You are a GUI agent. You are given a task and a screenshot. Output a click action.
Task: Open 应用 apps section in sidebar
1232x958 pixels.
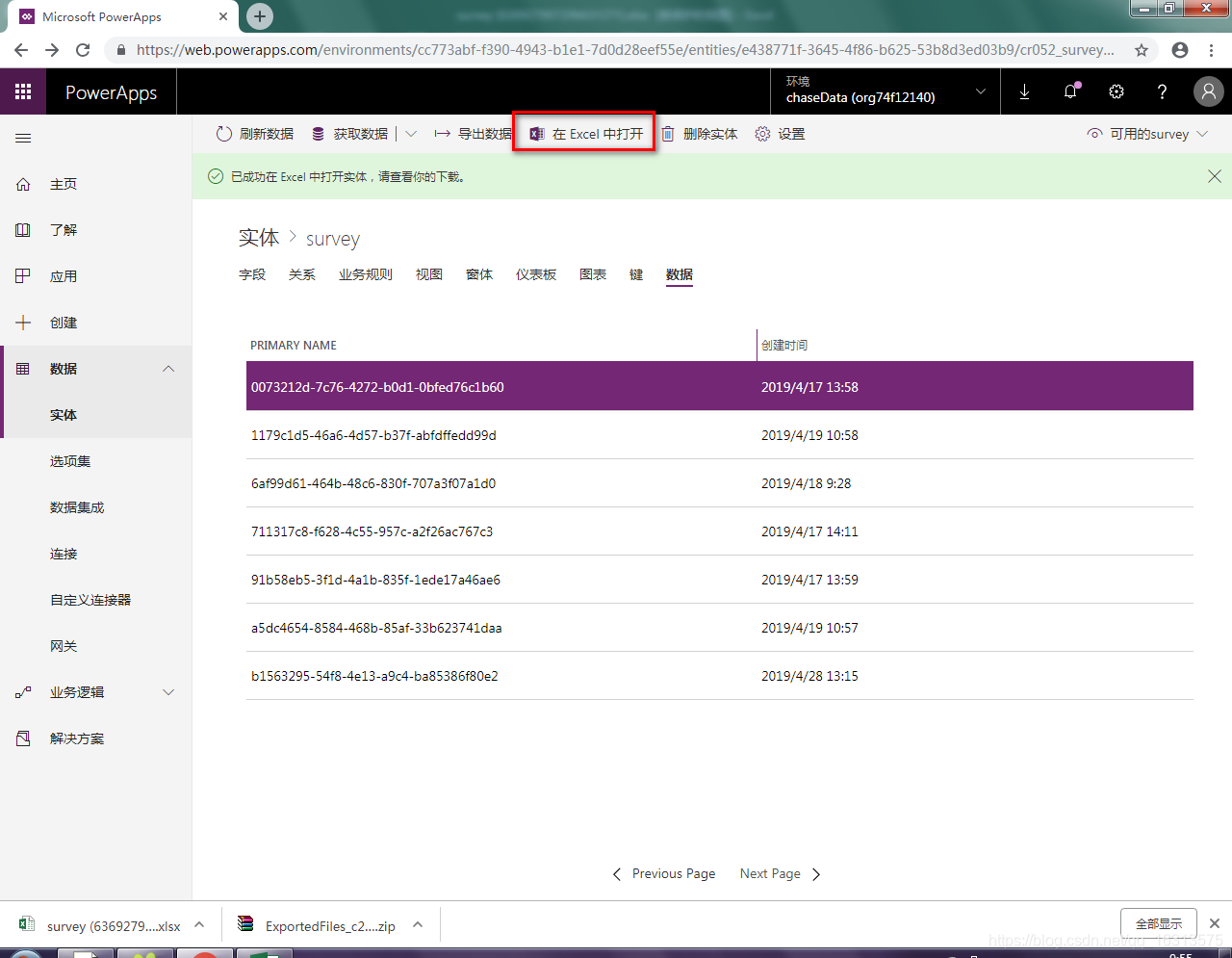[64, 276]
